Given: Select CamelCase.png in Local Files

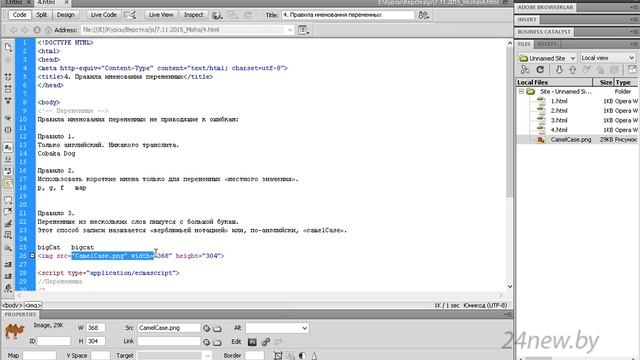Looking at the screenshot, I should pos(571,140).
